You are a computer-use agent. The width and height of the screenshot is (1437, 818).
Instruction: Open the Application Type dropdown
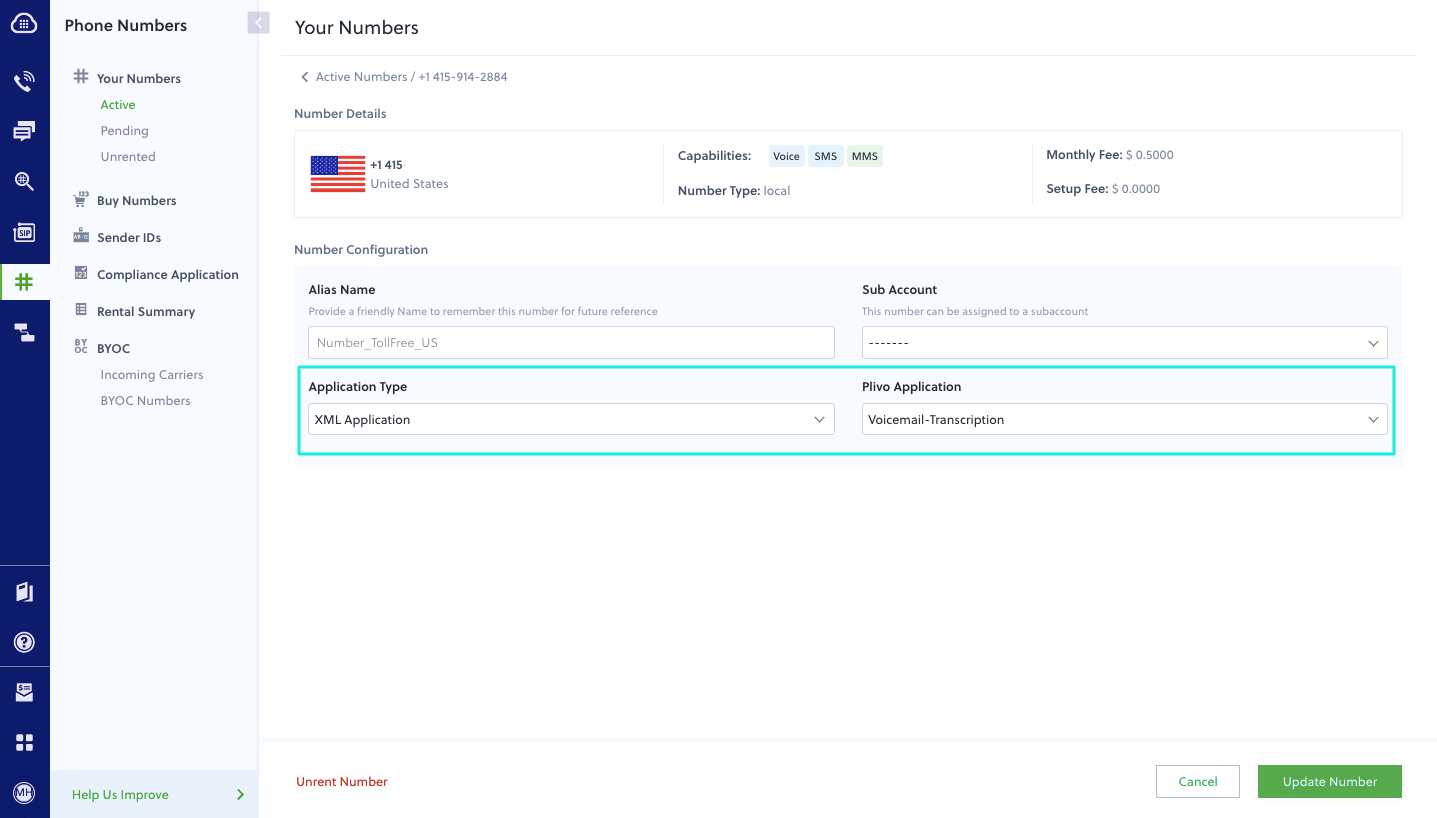571,419
